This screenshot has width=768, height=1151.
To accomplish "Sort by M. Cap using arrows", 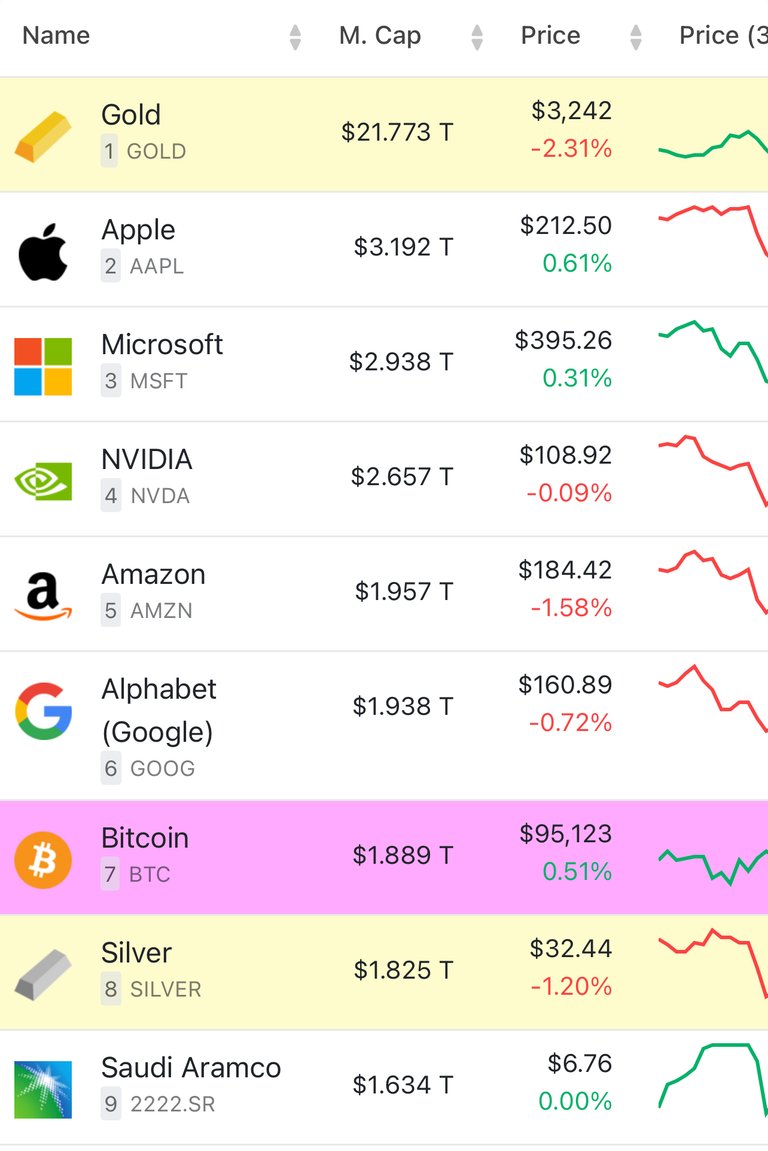I will pos(477,37).
